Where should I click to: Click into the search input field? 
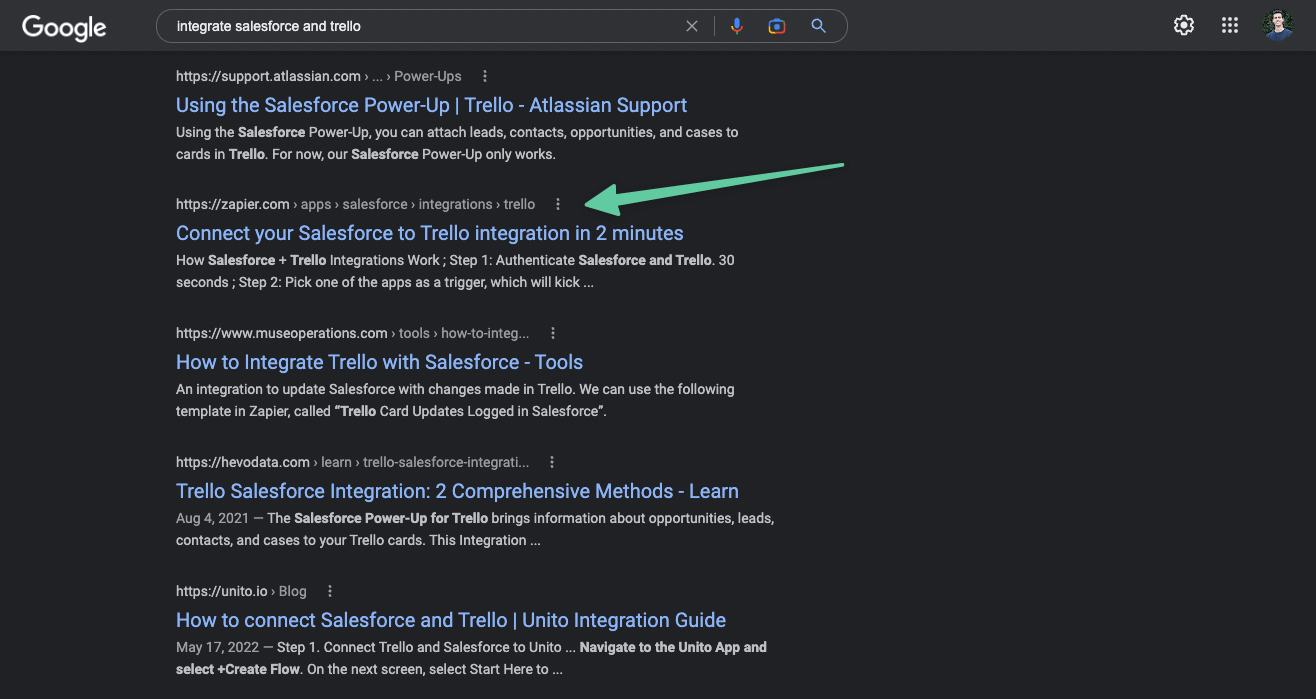pos(425,26)
